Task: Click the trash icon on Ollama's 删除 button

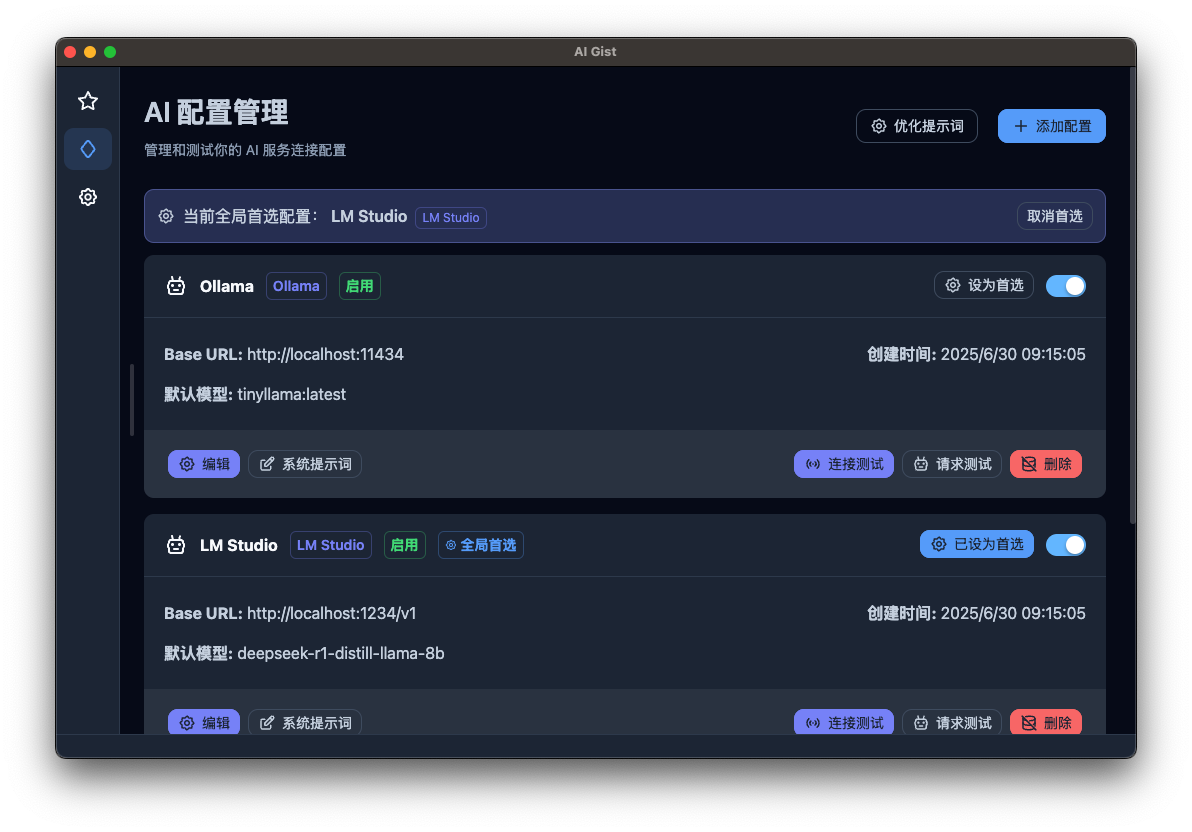Action: [1028, 463]
